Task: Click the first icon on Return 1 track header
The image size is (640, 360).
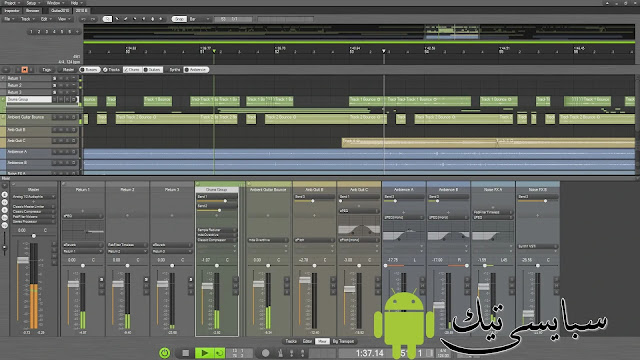Action: click(x=54, y=78)
